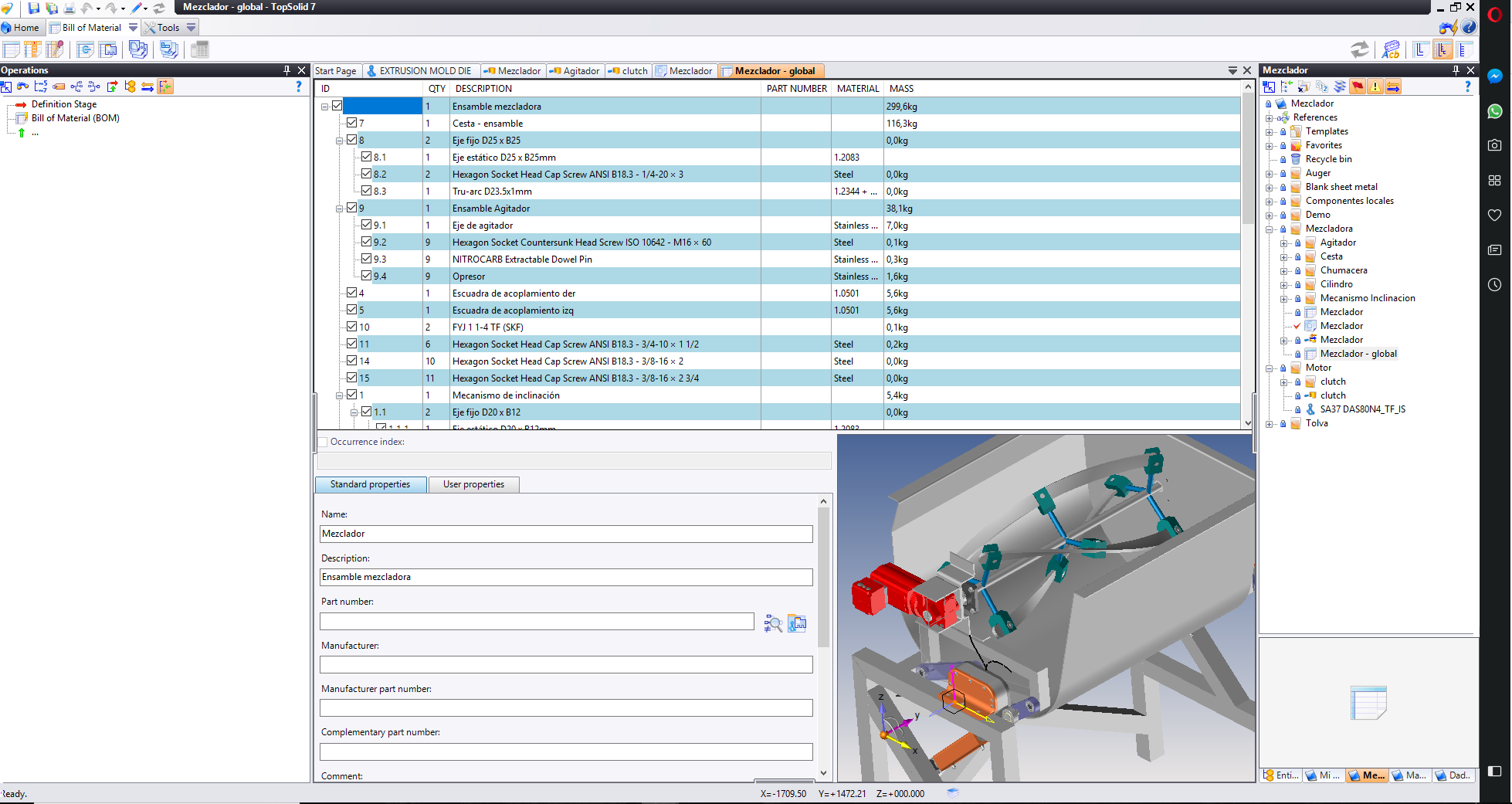
Task: Click the grayed table icon in BOM toolbar
Action: coord(200,50)
